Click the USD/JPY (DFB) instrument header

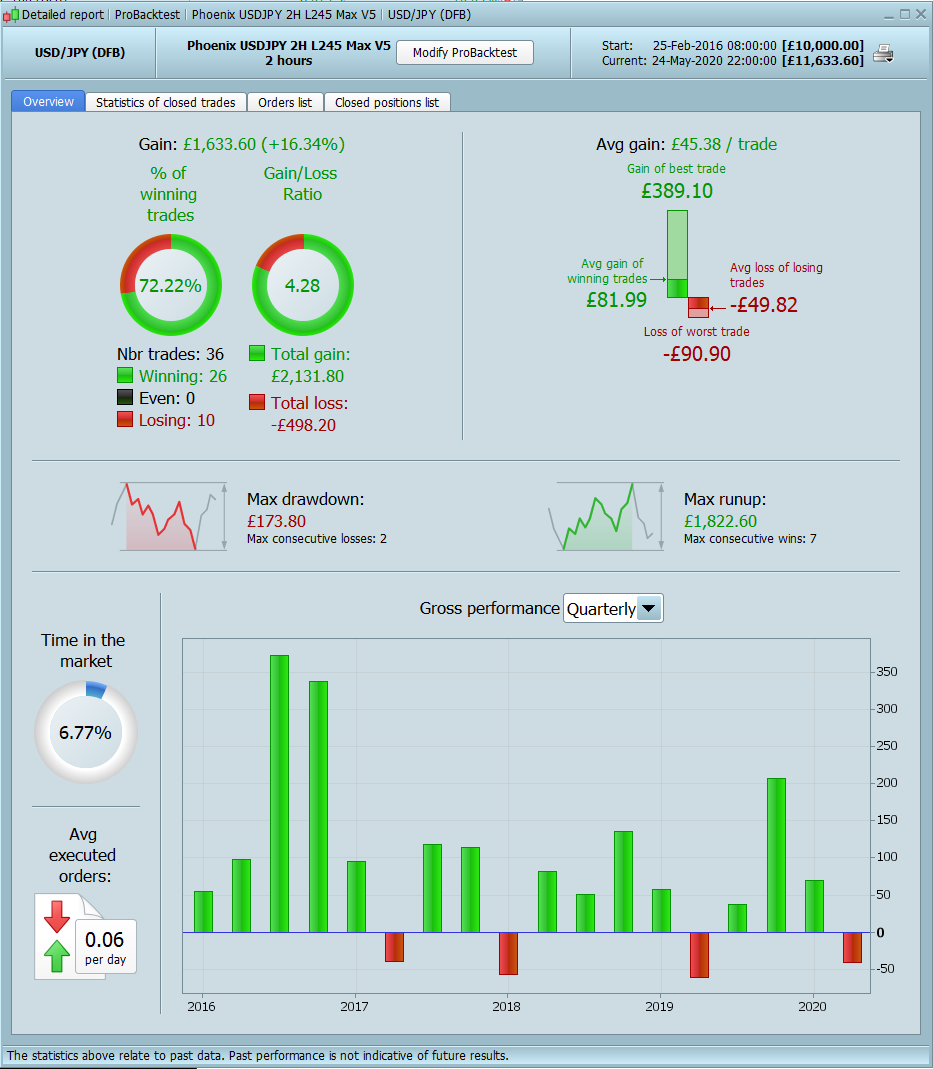[x=80, y=52]
